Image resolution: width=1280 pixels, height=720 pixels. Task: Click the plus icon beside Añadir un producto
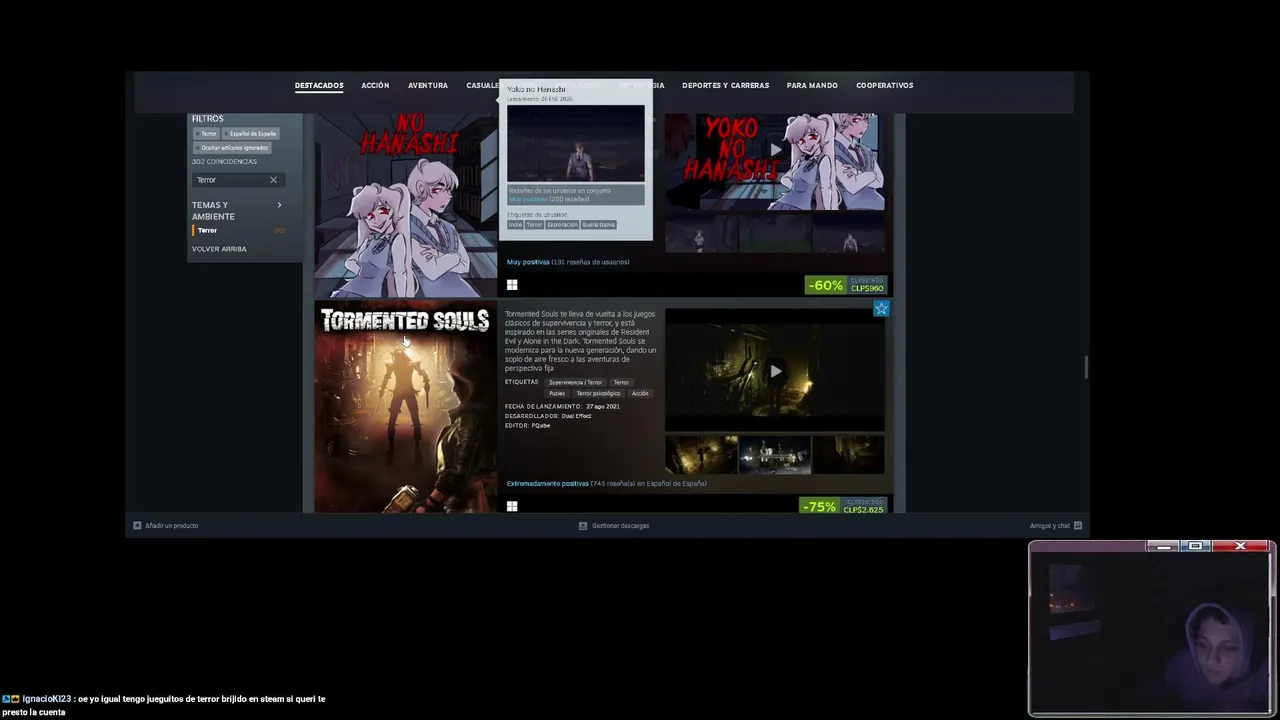coord(137,525)
